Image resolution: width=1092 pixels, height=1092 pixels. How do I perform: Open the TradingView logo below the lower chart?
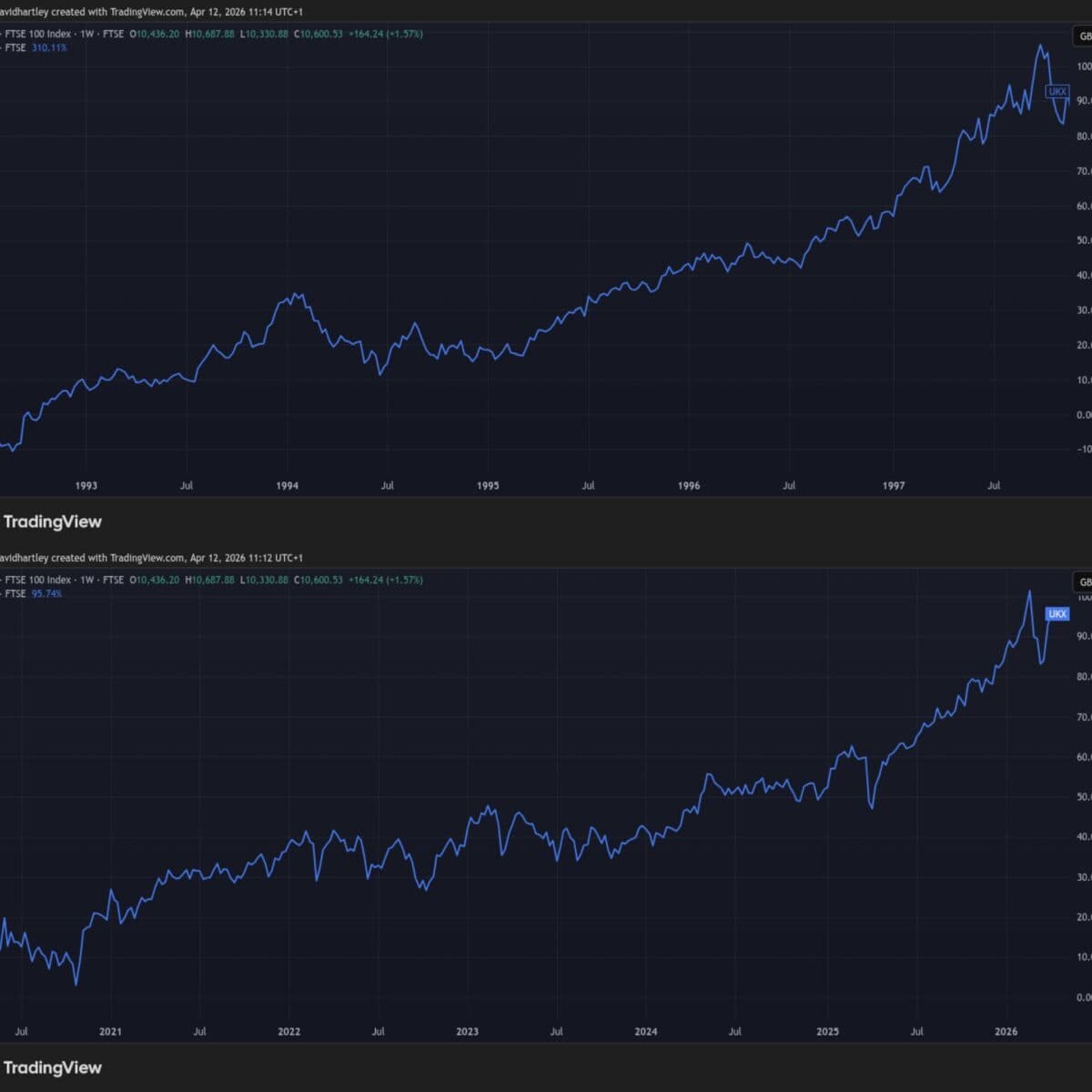pos(52,1067)
